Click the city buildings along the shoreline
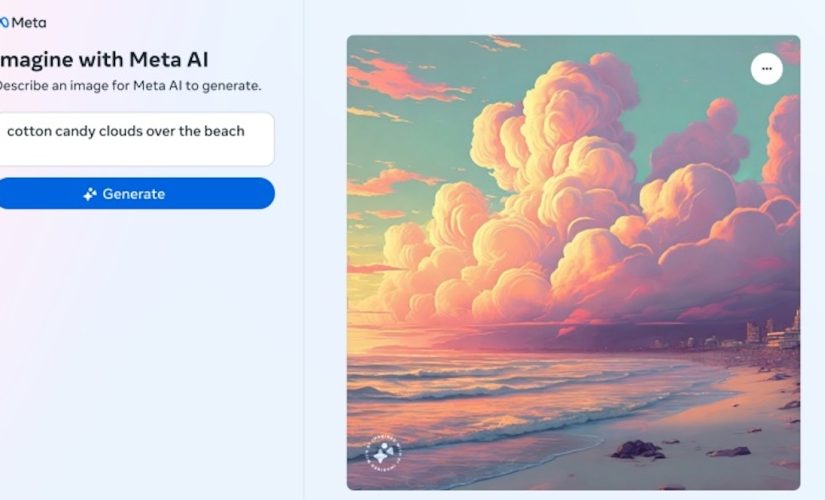Image resolution: width=825 pixels, height=500 pixels. tap(771, 332)
